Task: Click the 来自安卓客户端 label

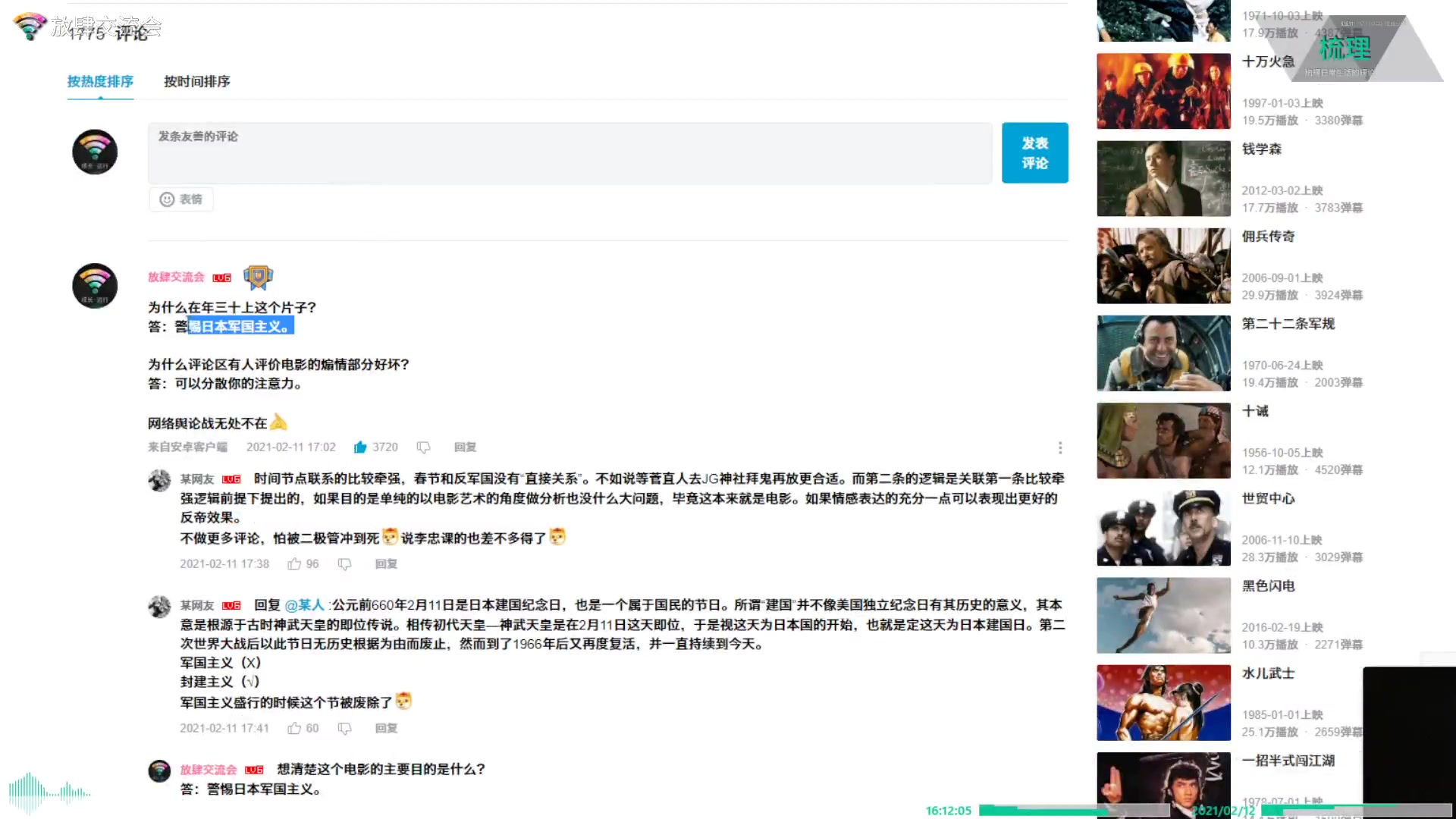Action: 187,447
